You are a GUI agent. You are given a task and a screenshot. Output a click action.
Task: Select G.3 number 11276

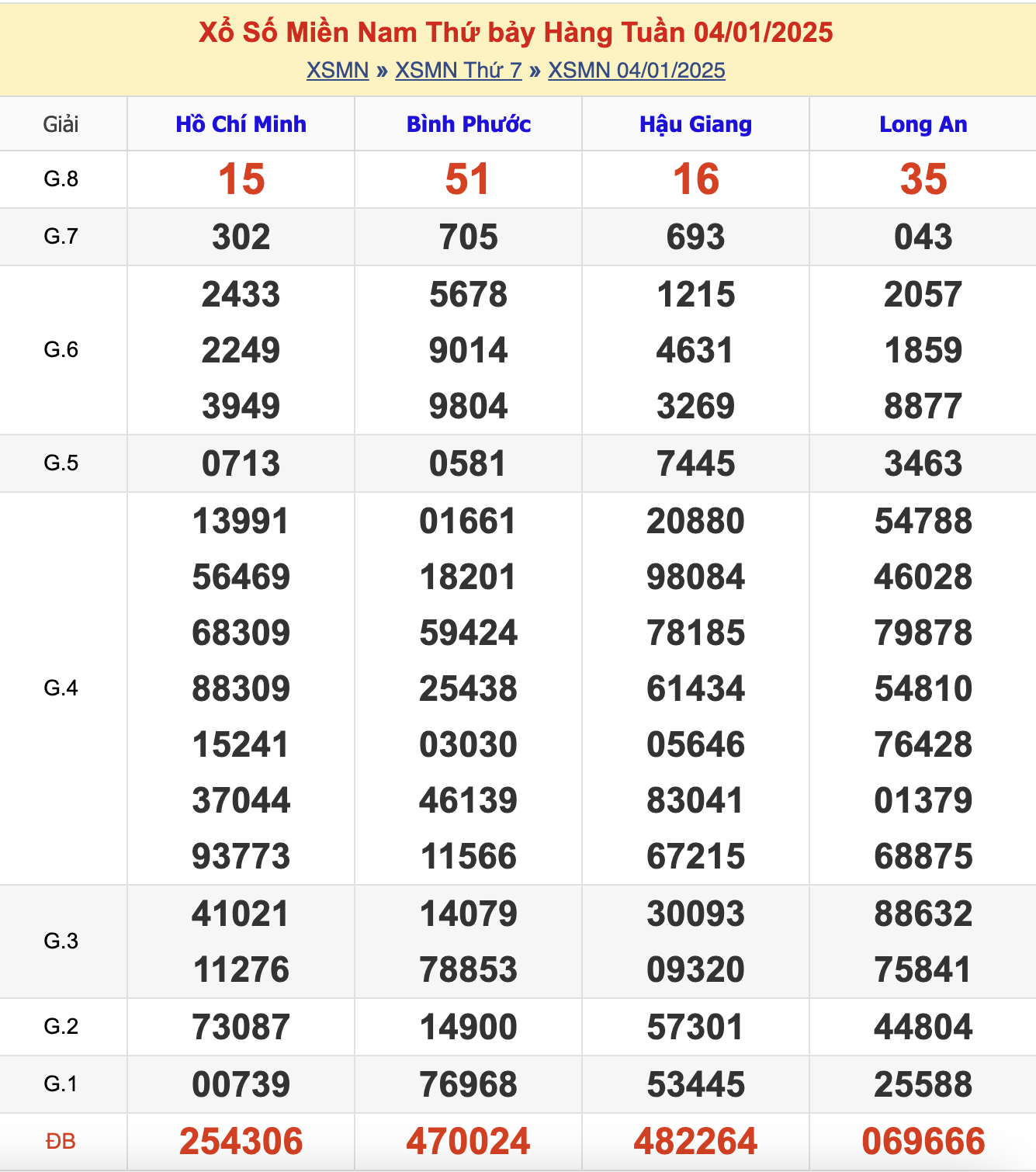click(x=241, y=969)
